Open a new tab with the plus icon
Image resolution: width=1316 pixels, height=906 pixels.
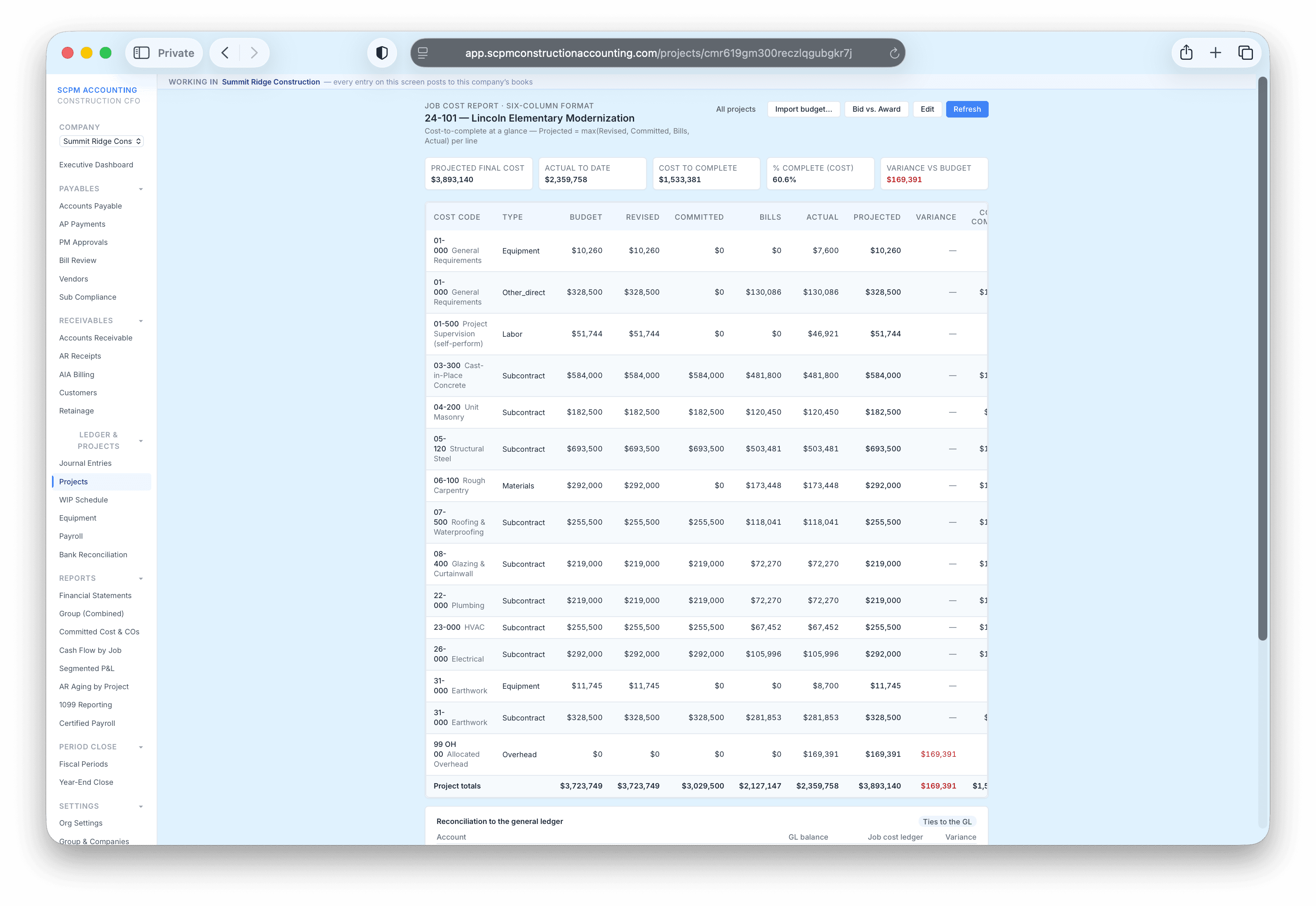[1215, 53]
